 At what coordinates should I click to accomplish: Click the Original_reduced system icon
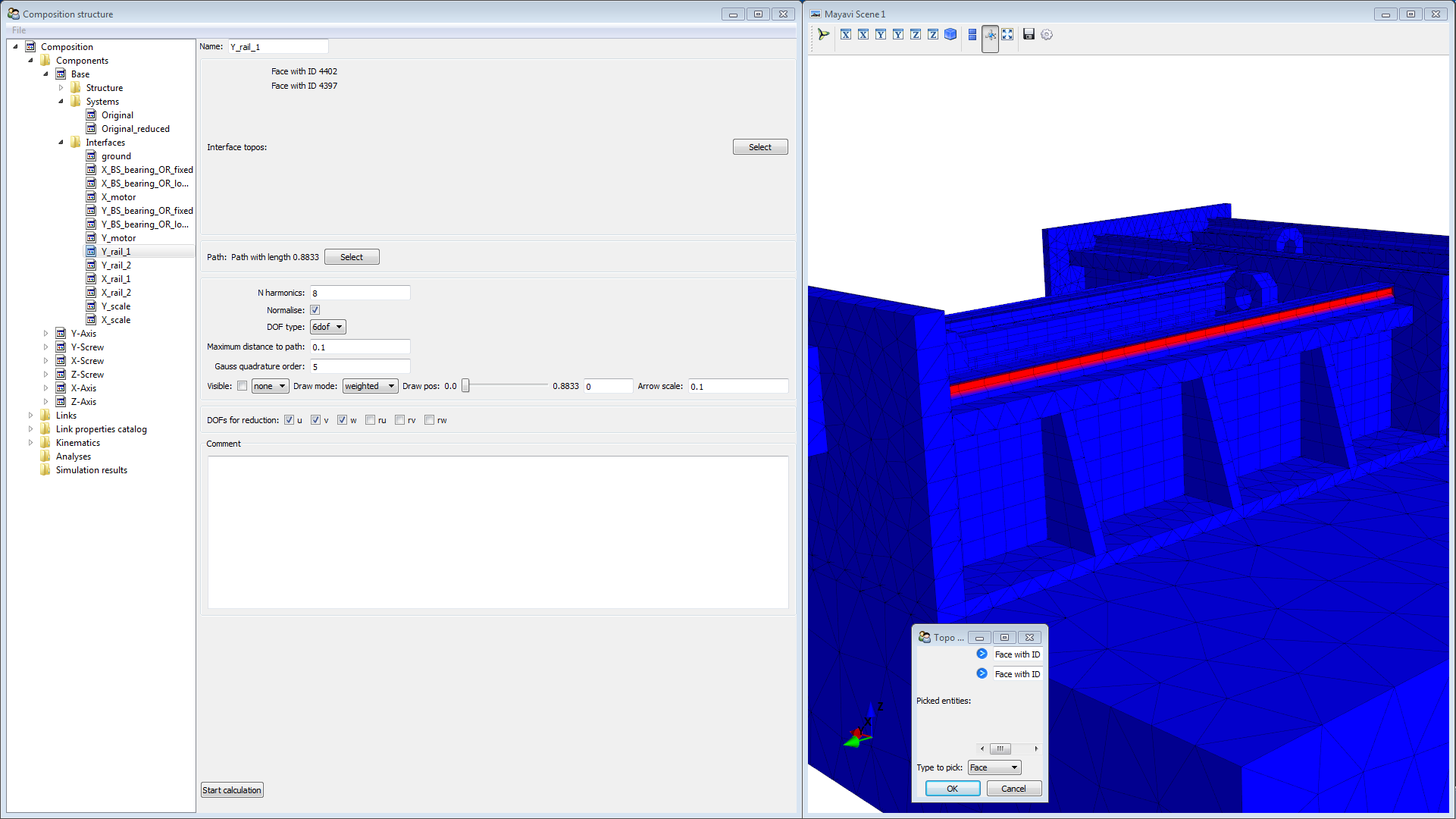click(x=91, y=129)
